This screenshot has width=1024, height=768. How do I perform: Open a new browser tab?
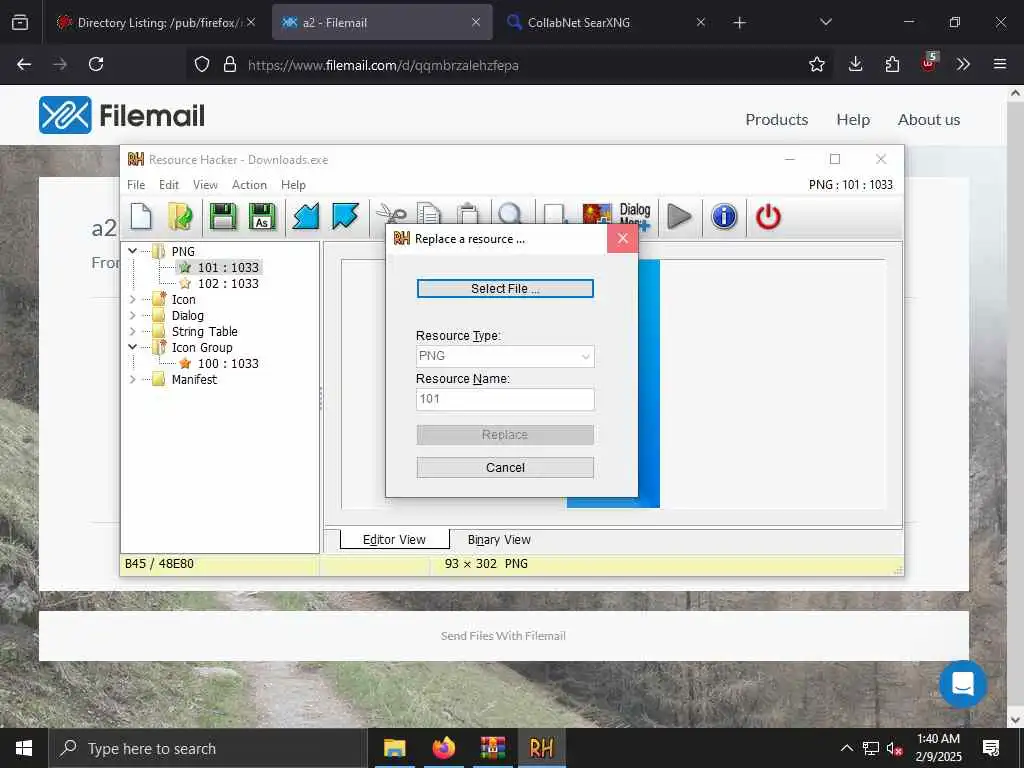739,23
